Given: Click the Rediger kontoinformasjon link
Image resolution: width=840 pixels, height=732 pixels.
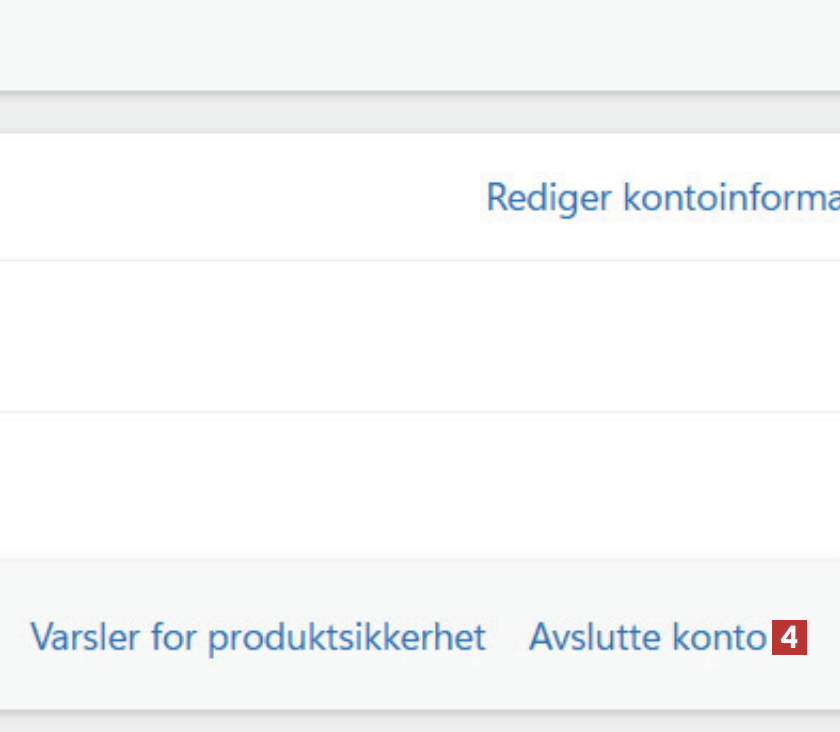Looking at the screenshot, I should 662,198.
